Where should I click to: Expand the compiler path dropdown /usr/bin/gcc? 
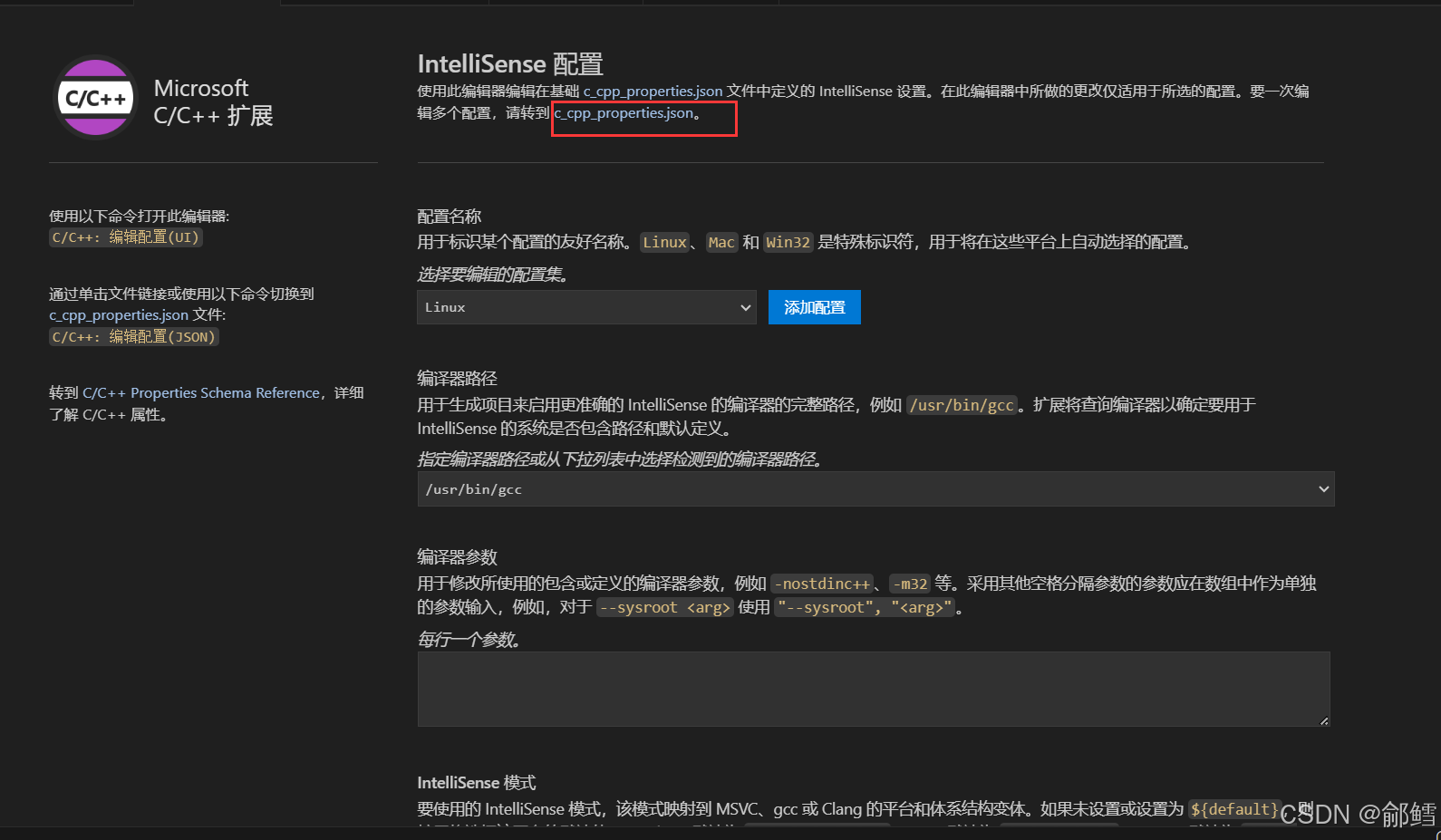tap(1323, 489)
